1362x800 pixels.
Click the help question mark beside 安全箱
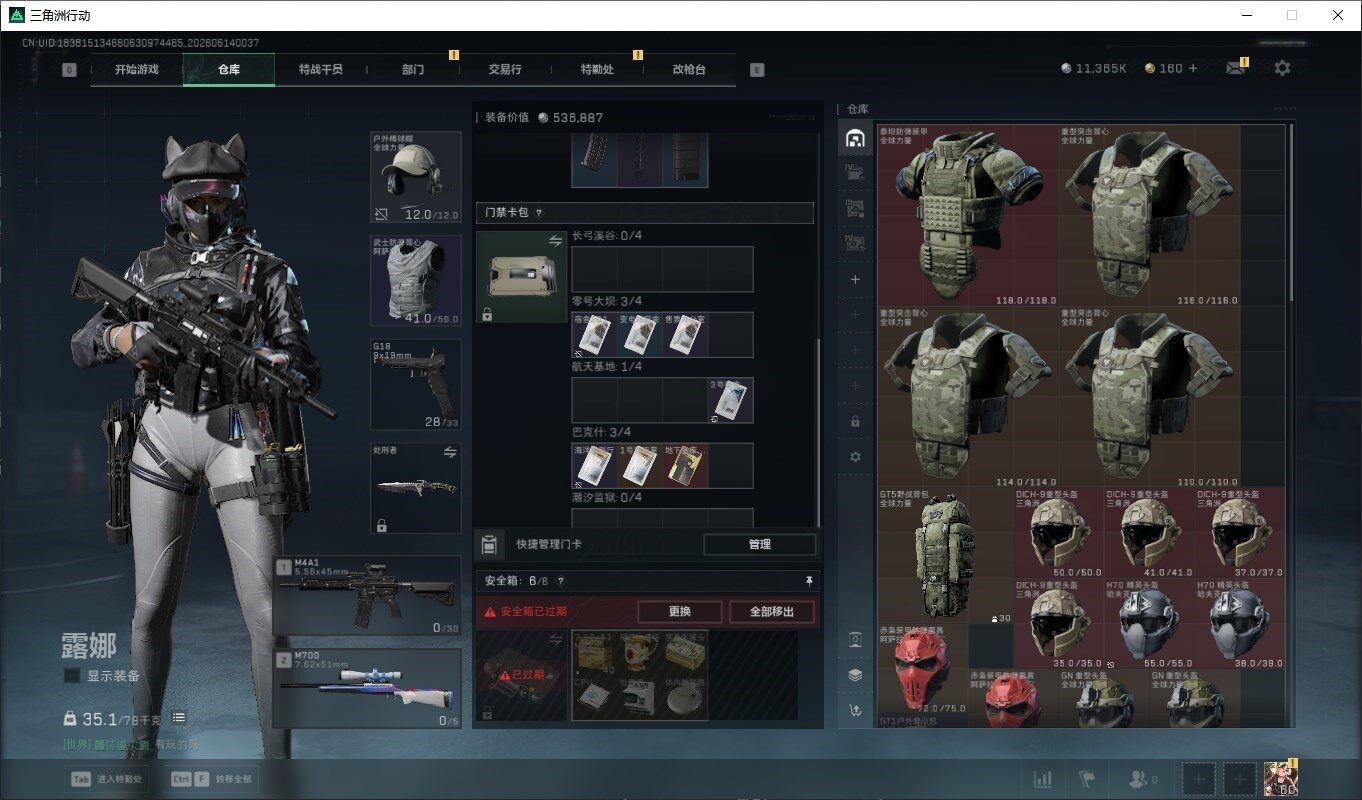(x=560, y=580)
